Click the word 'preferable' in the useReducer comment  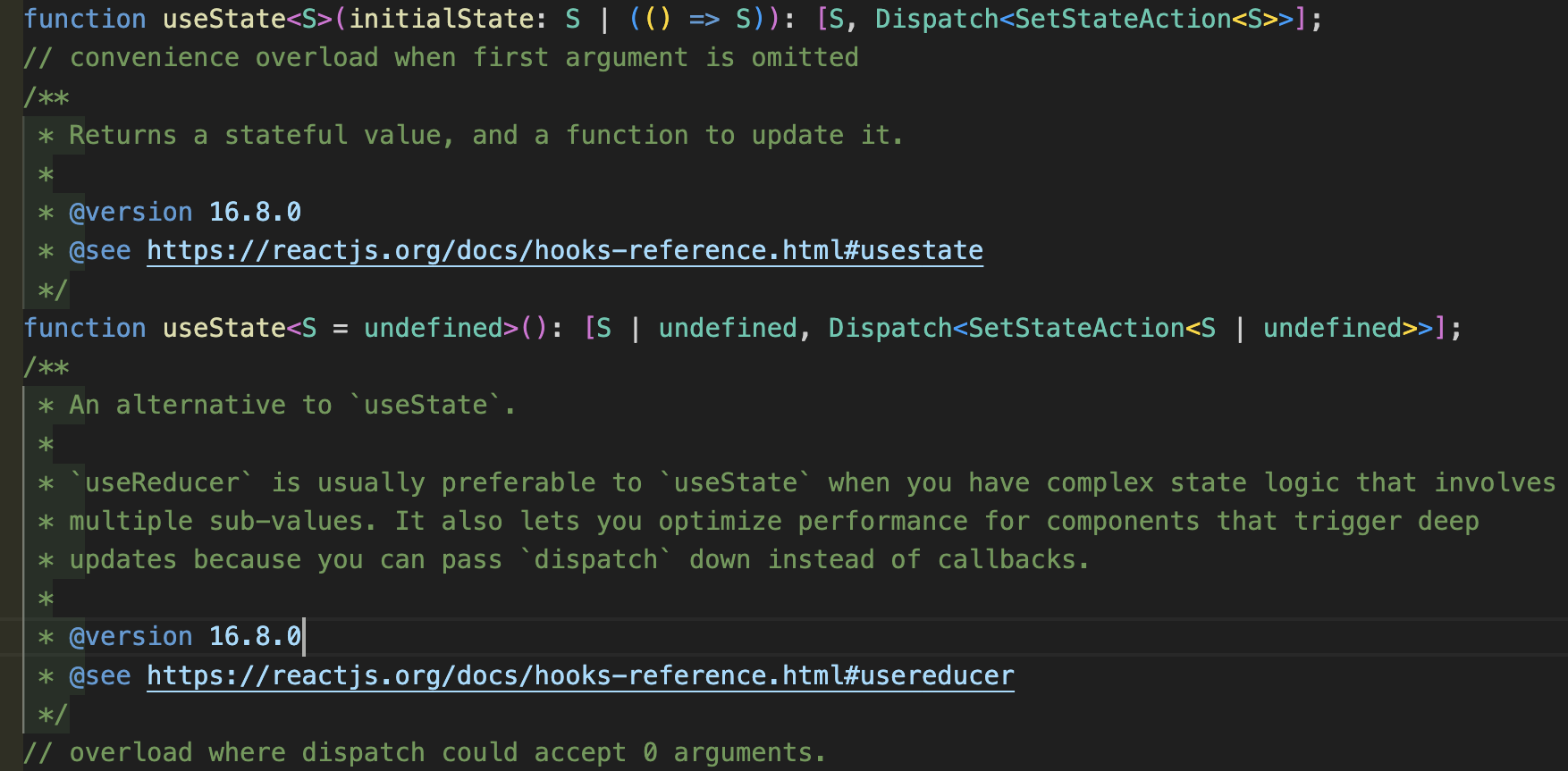point(518,483)
